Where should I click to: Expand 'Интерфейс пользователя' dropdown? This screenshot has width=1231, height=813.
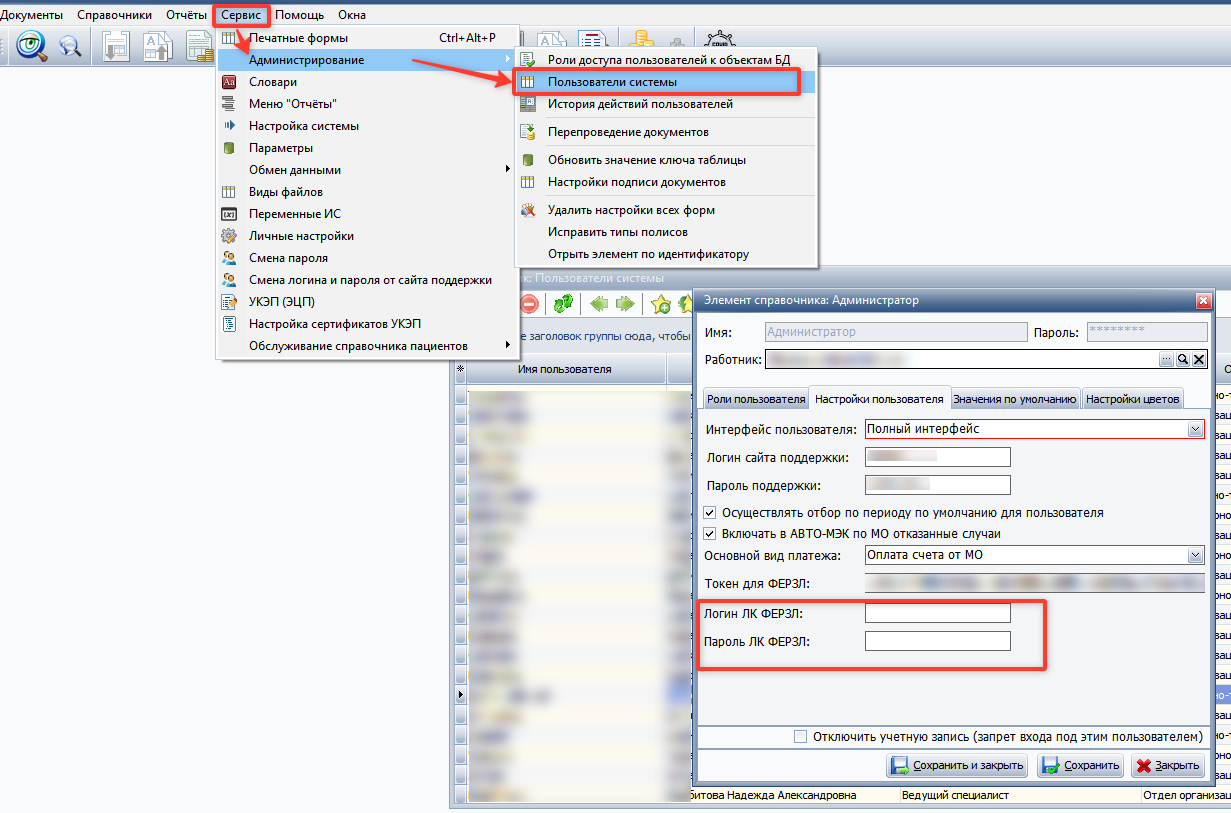point(1195,429)
